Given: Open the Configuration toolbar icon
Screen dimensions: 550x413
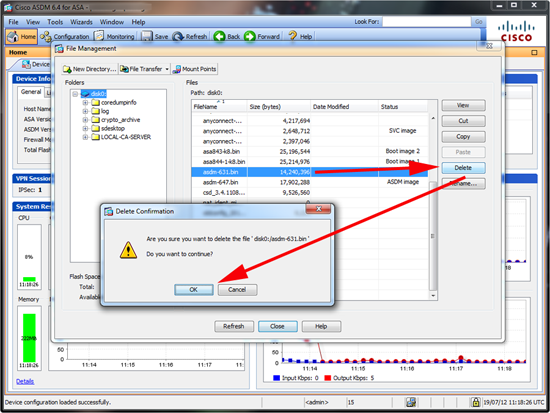Looking at the screenshot, I should (46, 36).
